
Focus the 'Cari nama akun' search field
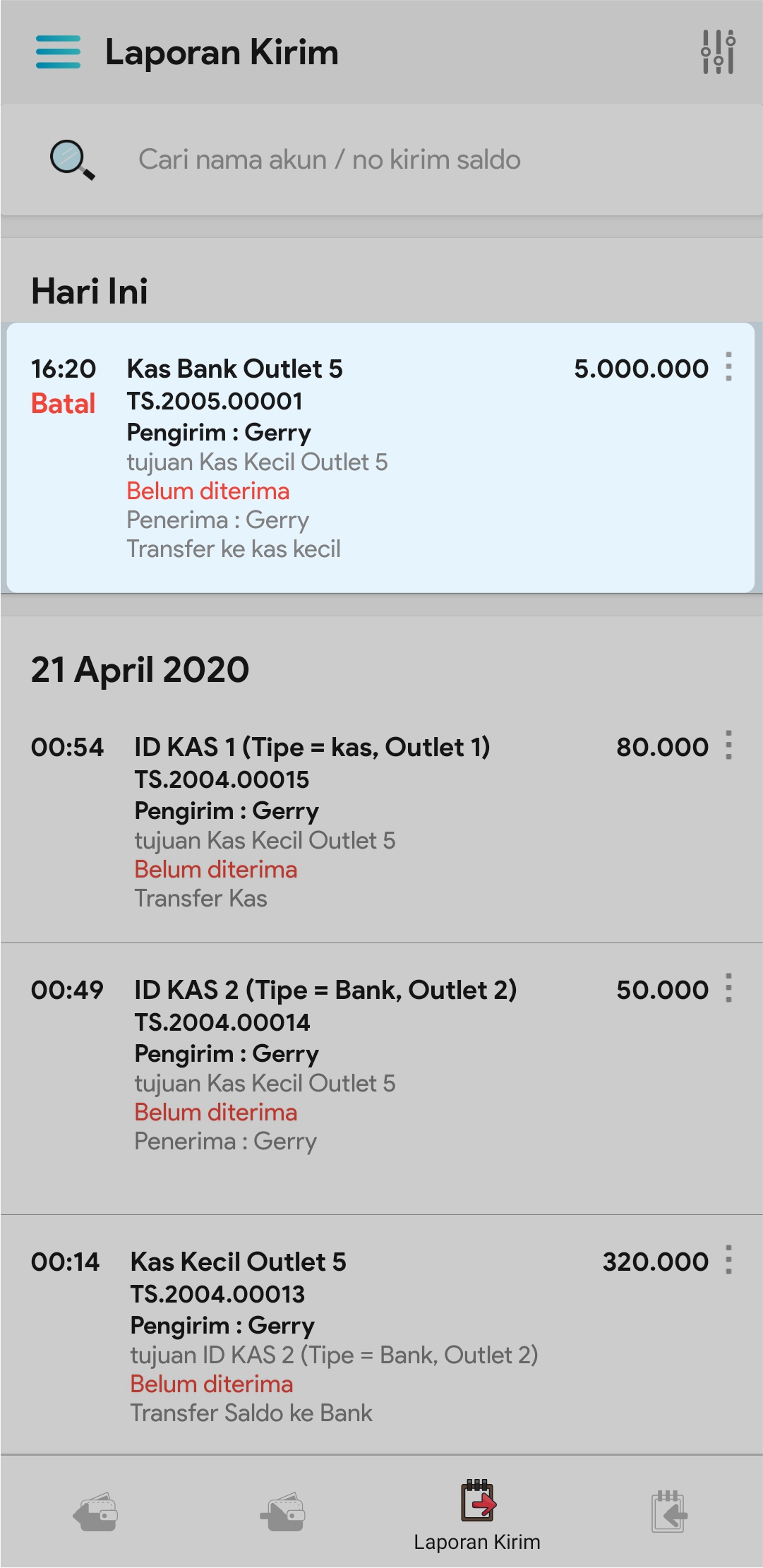(395, 160)
